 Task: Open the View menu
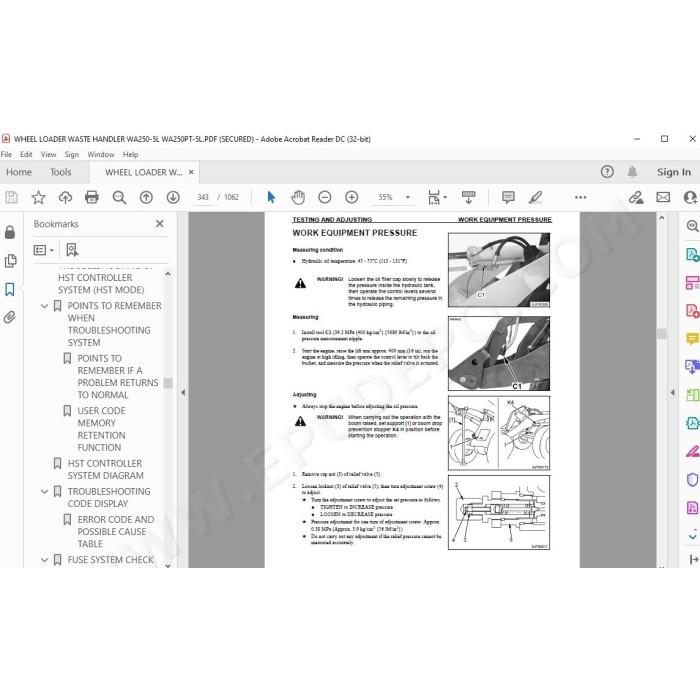[x=49, y=154]
